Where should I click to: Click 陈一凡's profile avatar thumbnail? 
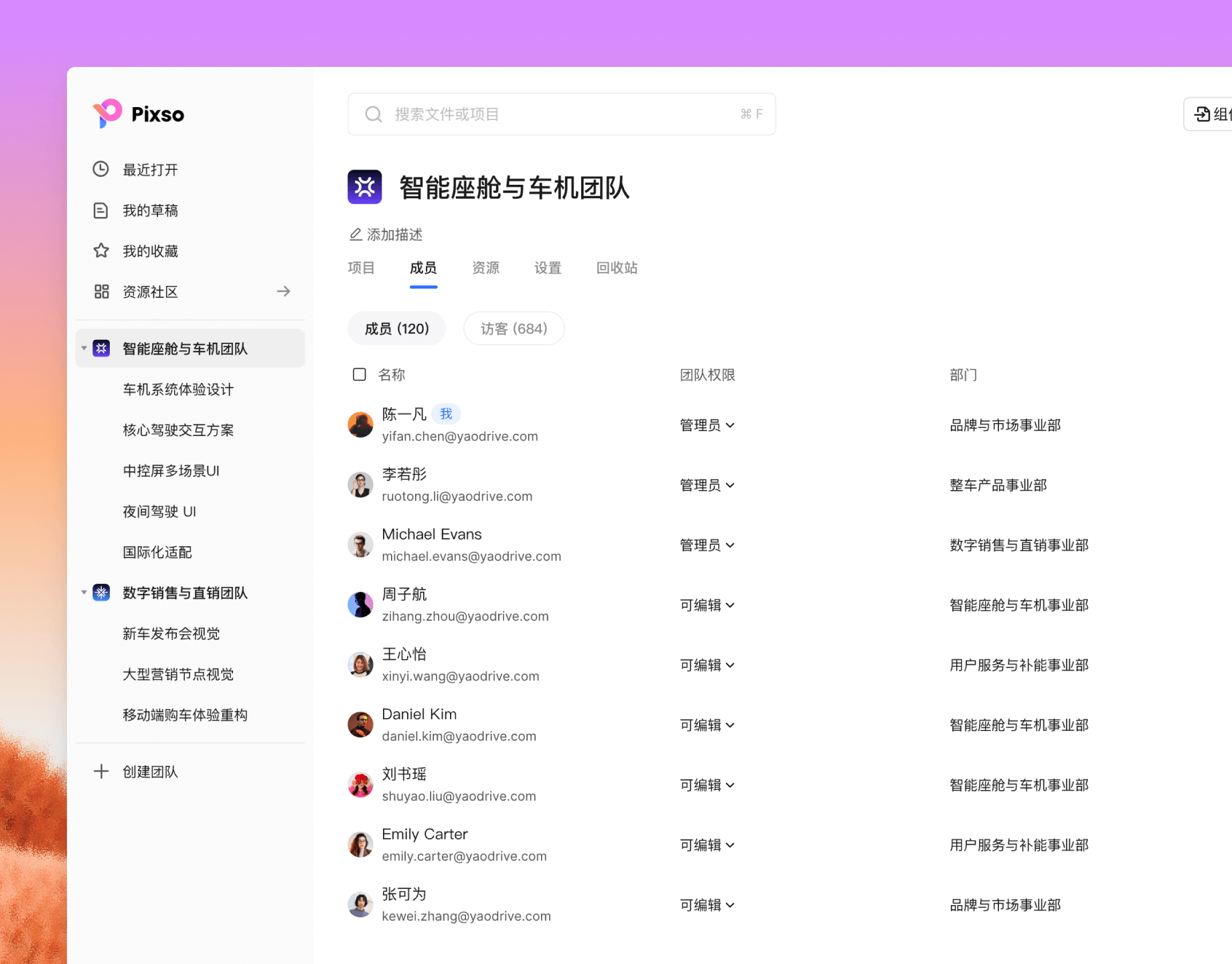360,424
